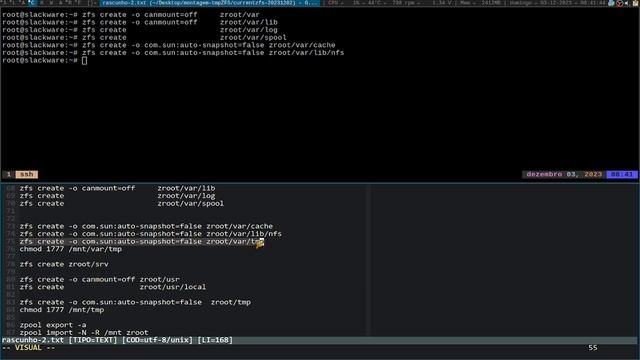Click vim line ending in zroot/usr/local
640x360 pixels.
pyautogui.click(x=113, y=287)
